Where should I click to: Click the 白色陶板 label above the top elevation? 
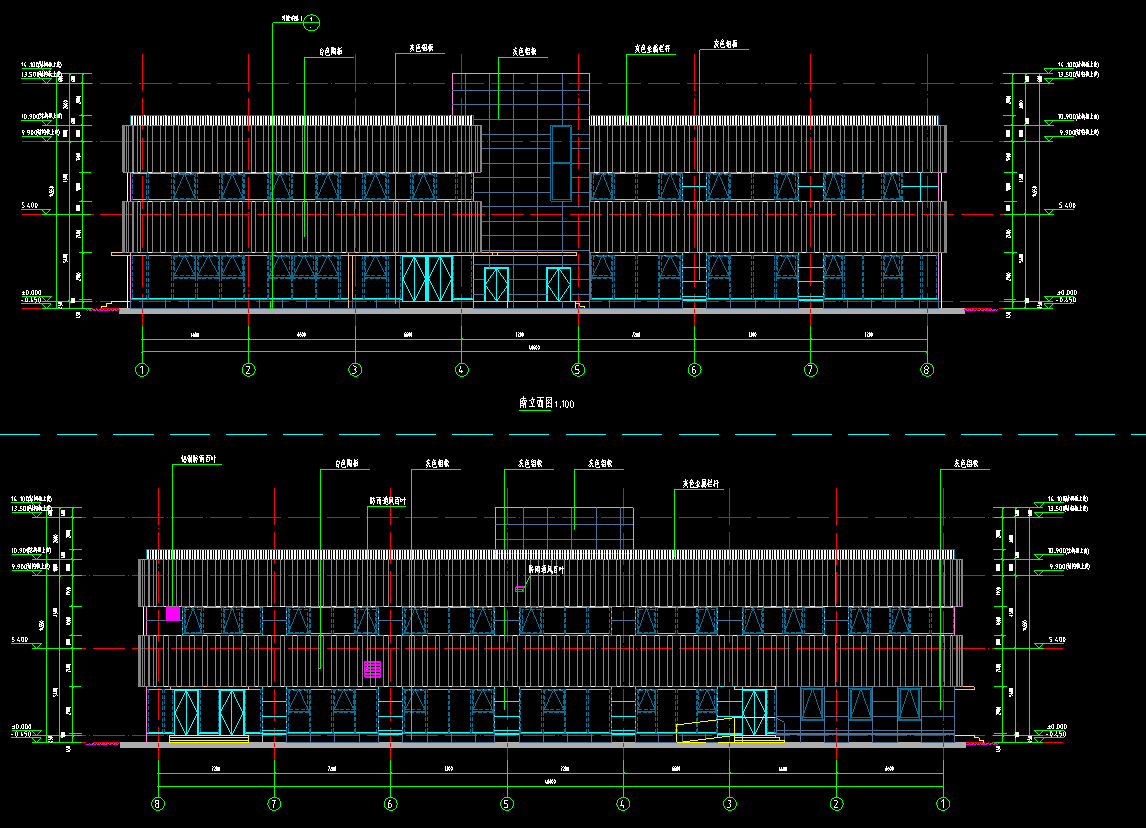[331, 51]
